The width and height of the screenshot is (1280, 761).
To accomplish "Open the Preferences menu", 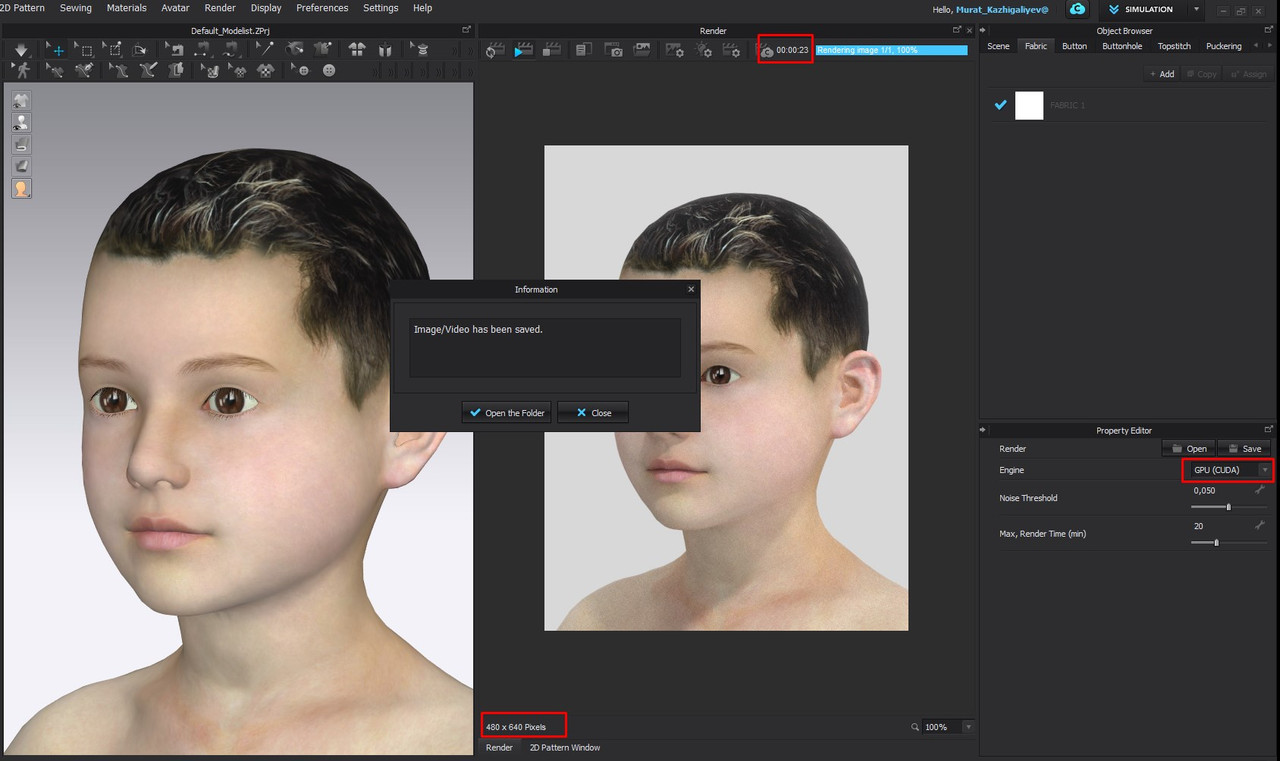I will click(322, 7).
